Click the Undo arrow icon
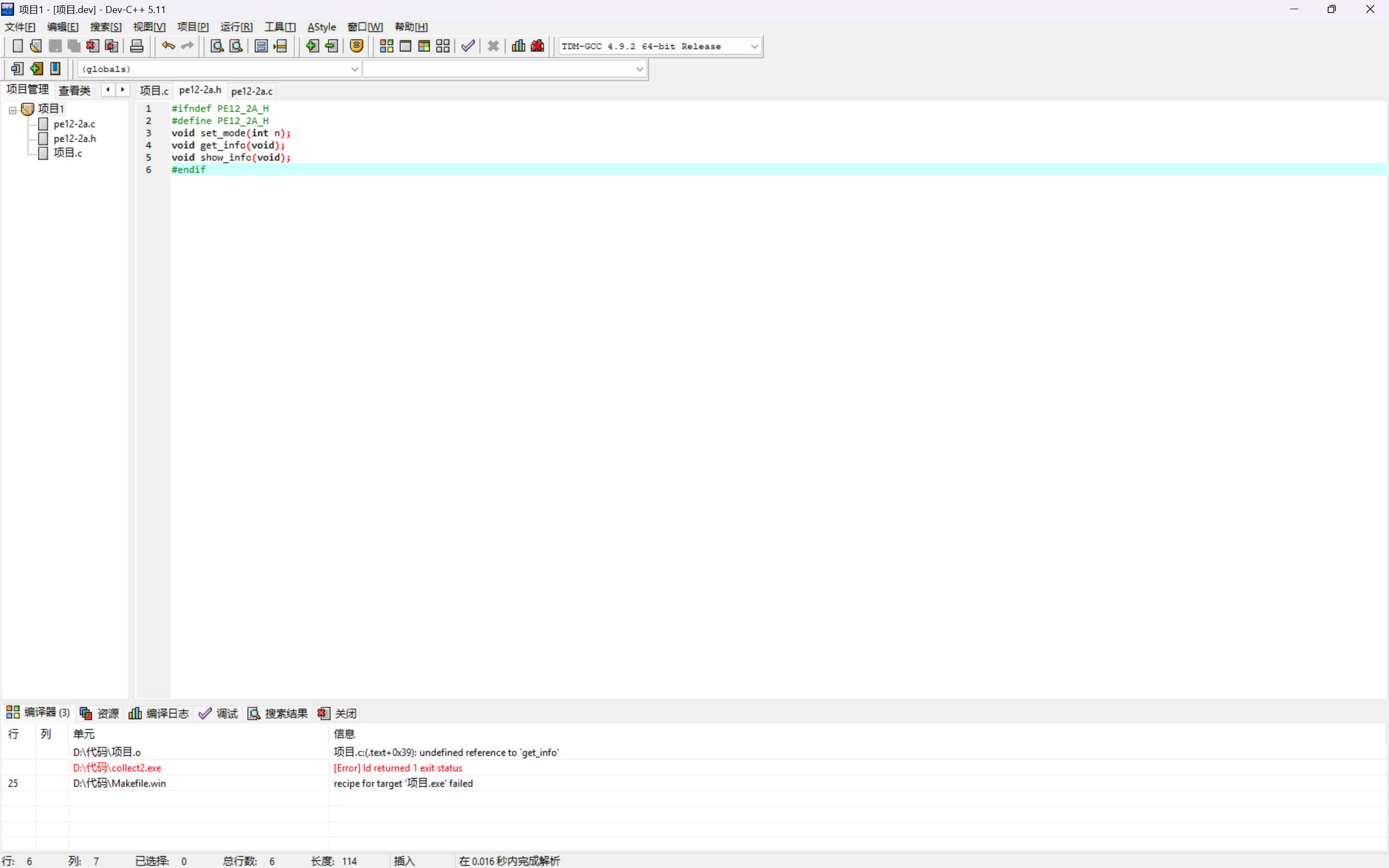1389x868 pixels. [x=168, y=46]
